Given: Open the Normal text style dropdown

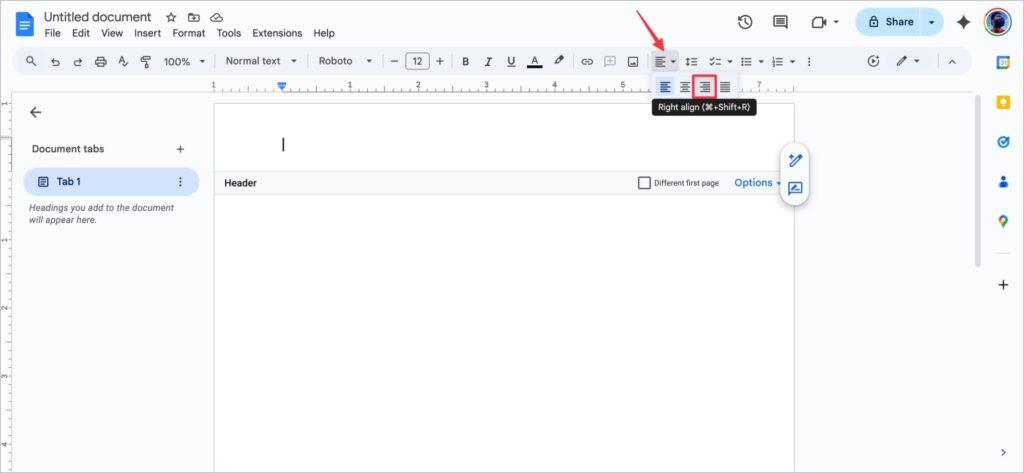Looking at the screenshot, I should [x=261, y=61].
